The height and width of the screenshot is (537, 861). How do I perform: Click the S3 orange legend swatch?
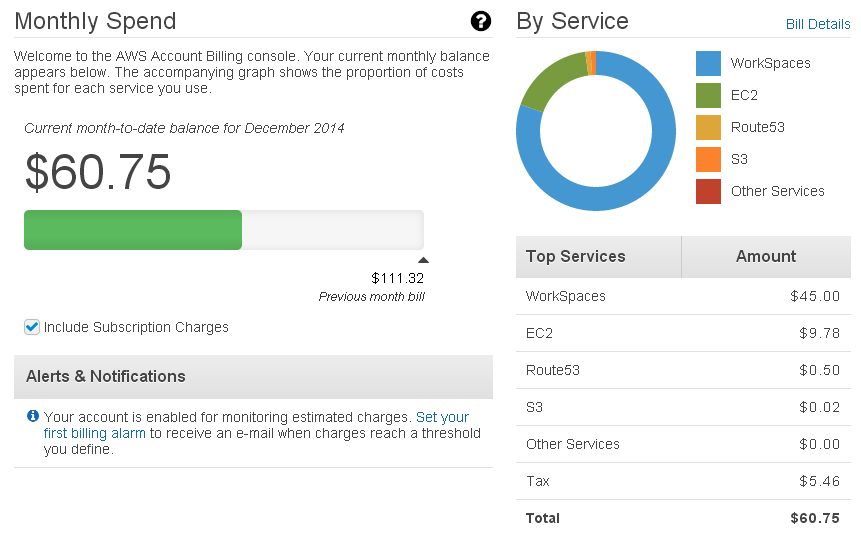point(708,159)
